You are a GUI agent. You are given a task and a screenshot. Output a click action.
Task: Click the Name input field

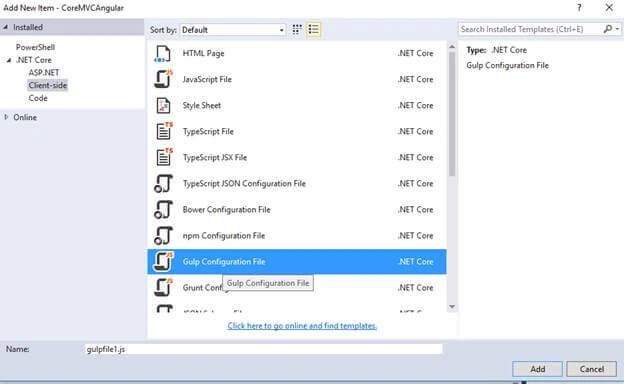click(x=263, y=349)
